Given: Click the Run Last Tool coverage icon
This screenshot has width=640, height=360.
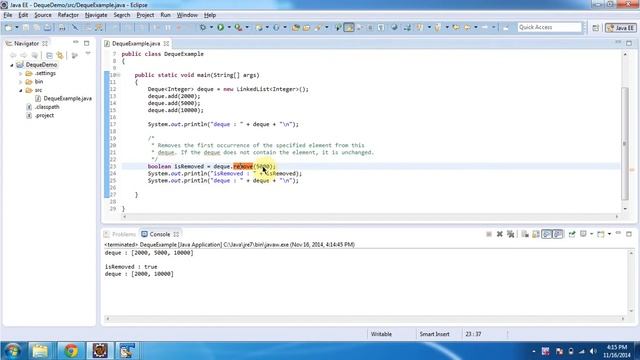Looking at the screenshot, I should click(x=238, y=27).
